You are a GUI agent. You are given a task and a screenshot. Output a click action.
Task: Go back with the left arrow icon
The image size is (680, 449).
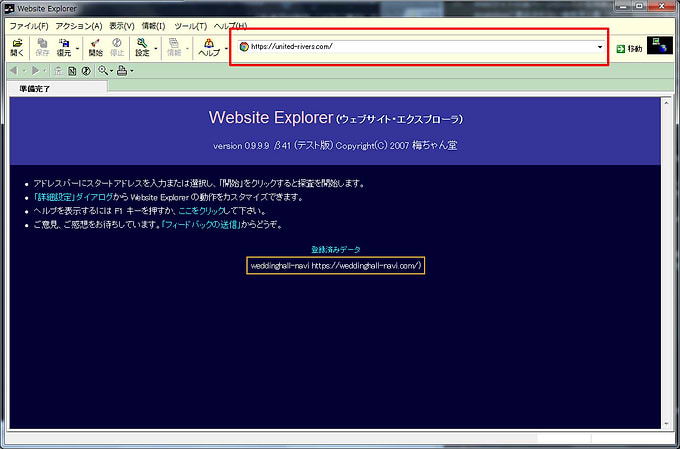coord(13,71)
